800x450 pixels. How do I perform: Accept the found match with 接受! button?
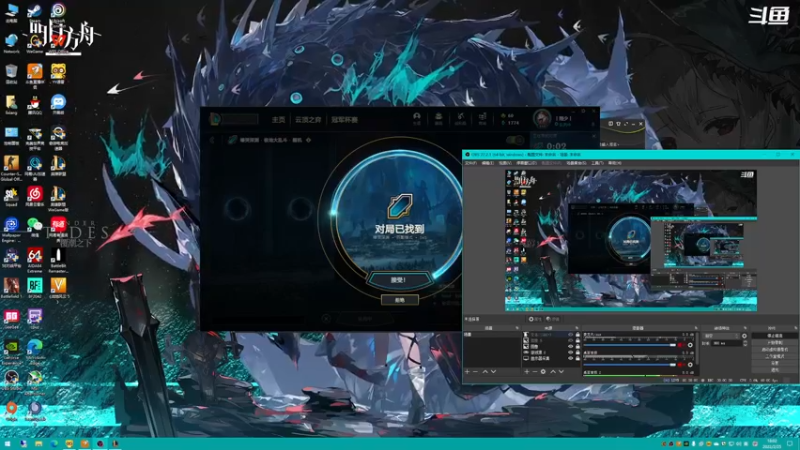tap(398, 280)
